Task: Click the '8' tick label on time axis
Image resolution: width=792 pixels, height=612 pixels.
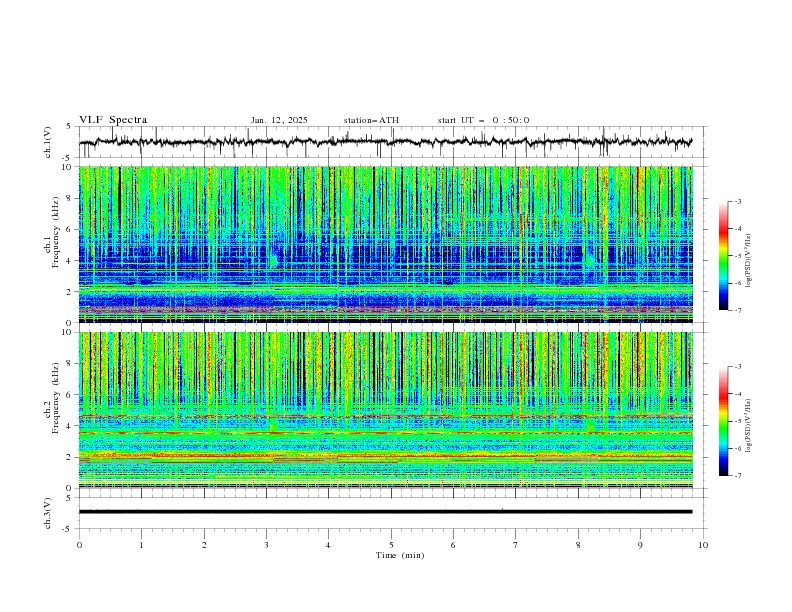Action: tap(578, 545)
